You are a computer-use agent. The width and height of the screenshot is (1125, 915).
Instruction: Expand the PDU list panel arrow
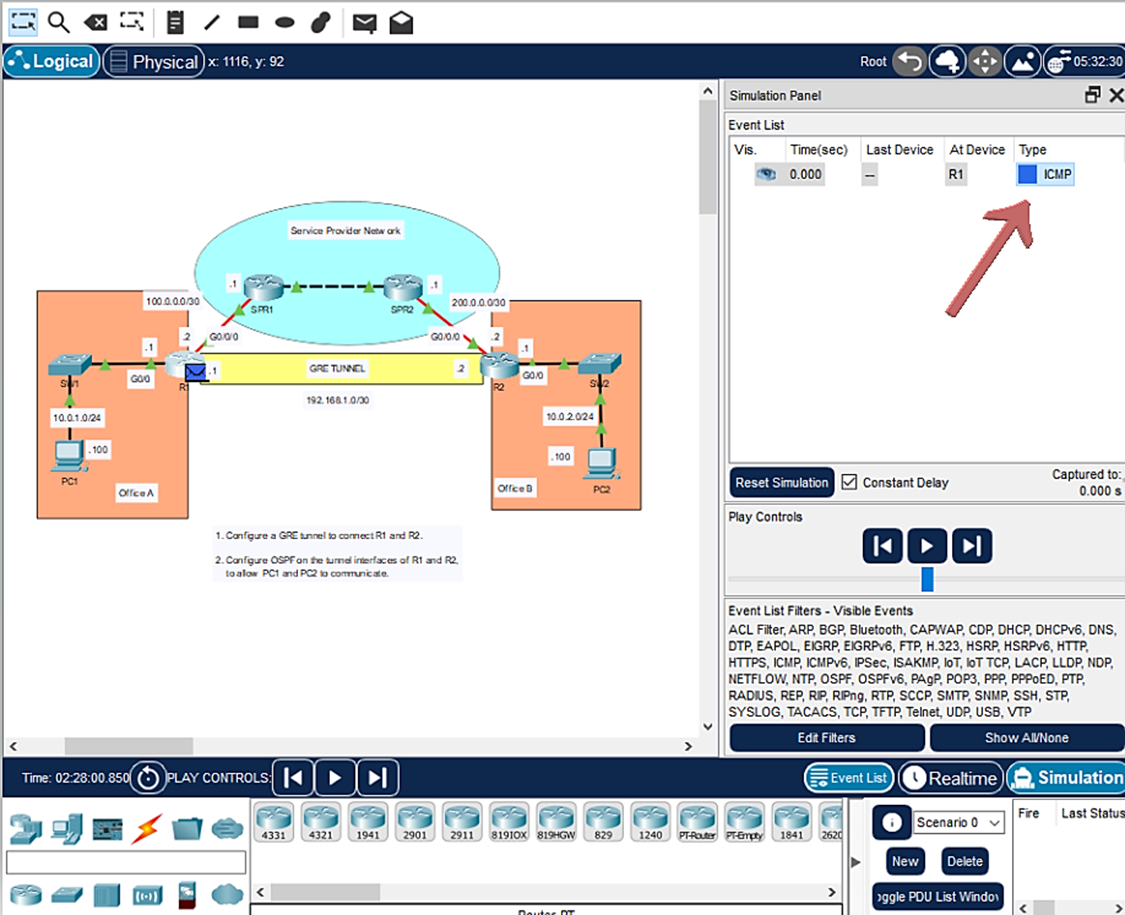[x=855, y=862]
